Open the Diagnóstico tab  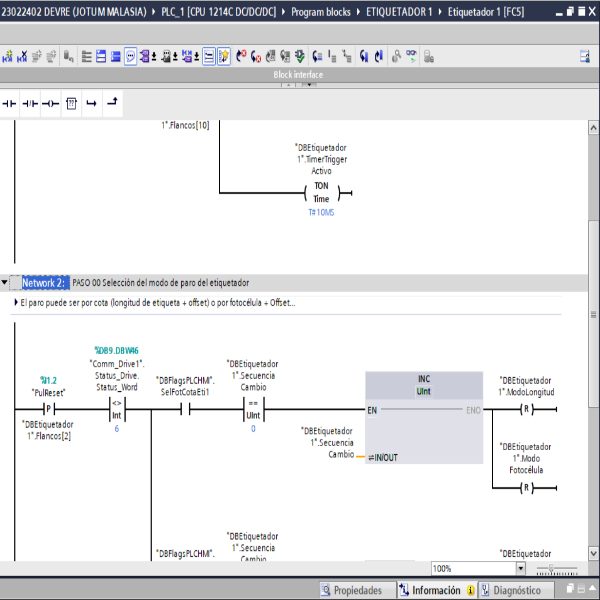pyautogui.click(x=517, y=590)
